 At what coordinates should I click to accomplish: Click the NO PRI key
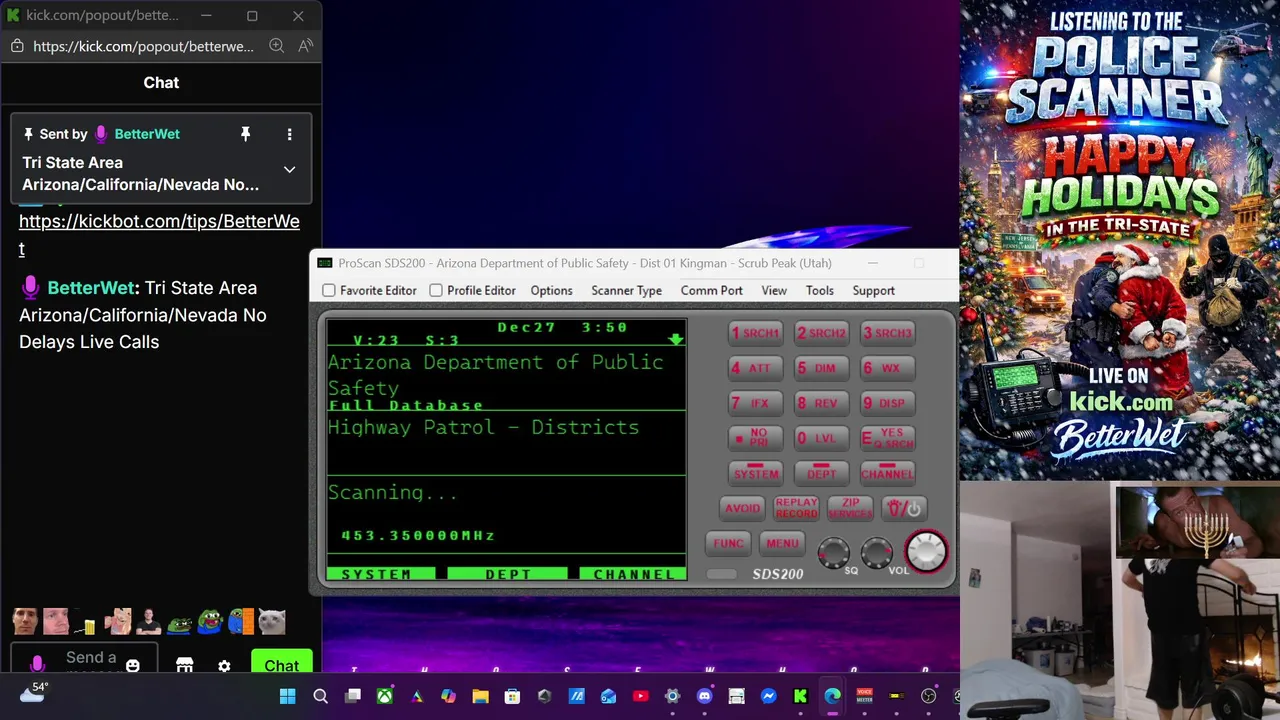(x=755, y=438)
